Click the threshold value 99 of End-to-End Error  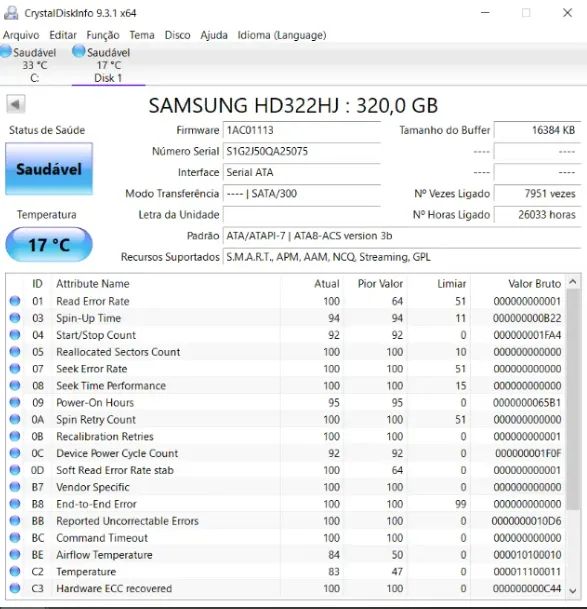[460, 504]
